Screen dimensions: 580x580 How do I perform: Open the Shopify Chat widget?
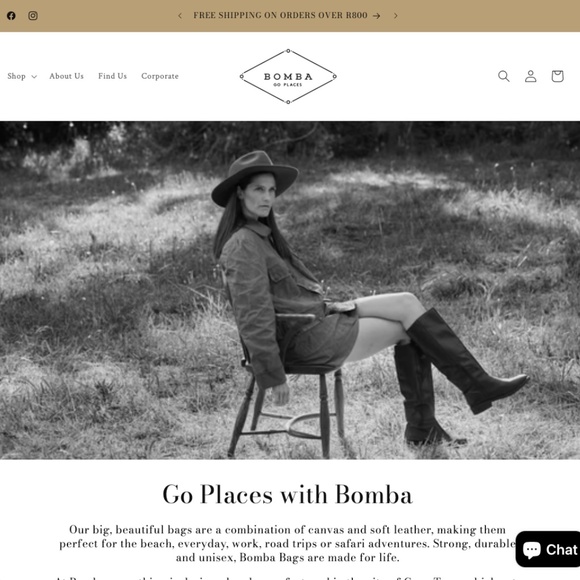[x=548, y=549]
